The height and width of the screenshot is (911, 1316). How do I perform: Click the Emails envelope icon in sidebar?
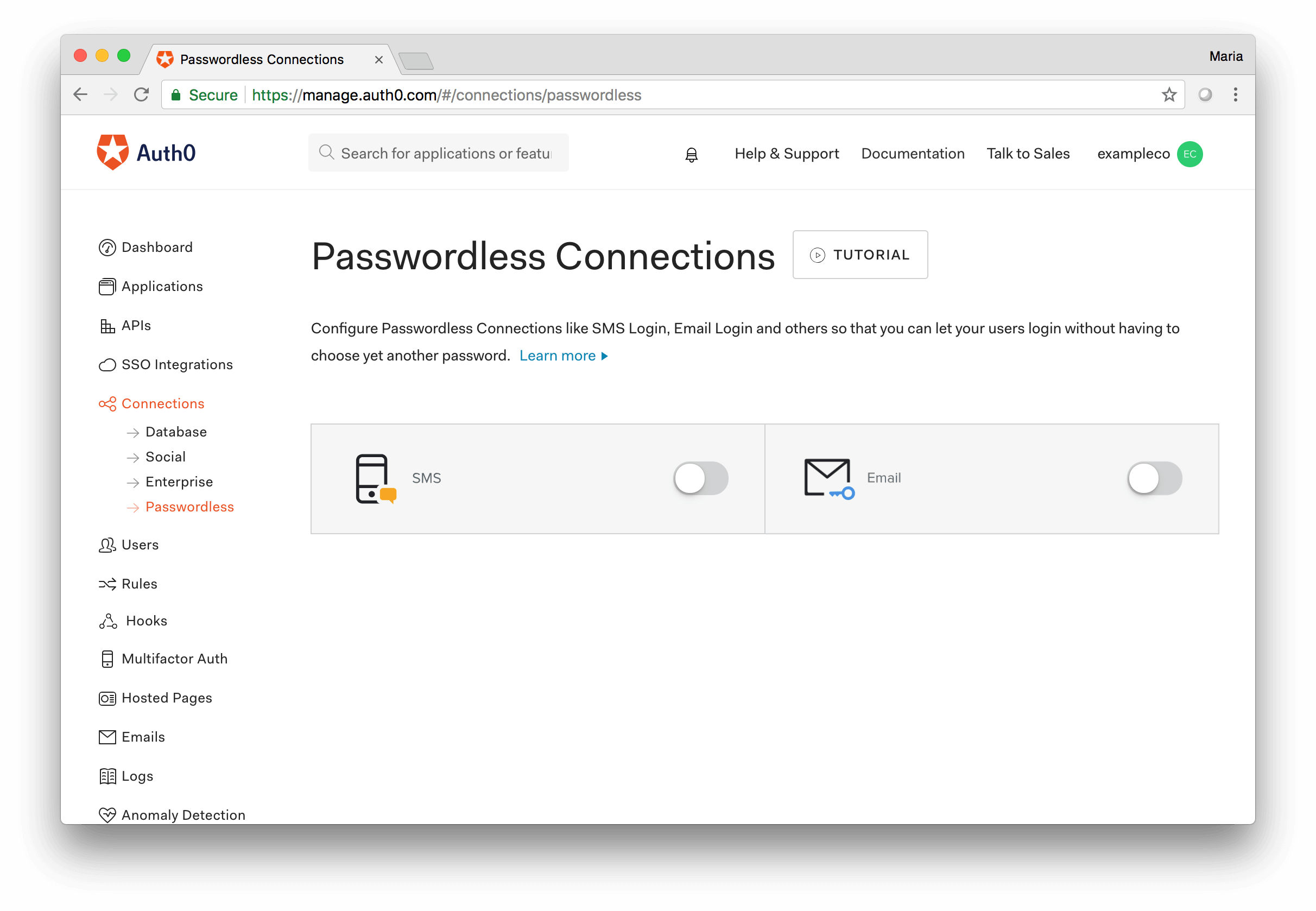tap(107, 737)
